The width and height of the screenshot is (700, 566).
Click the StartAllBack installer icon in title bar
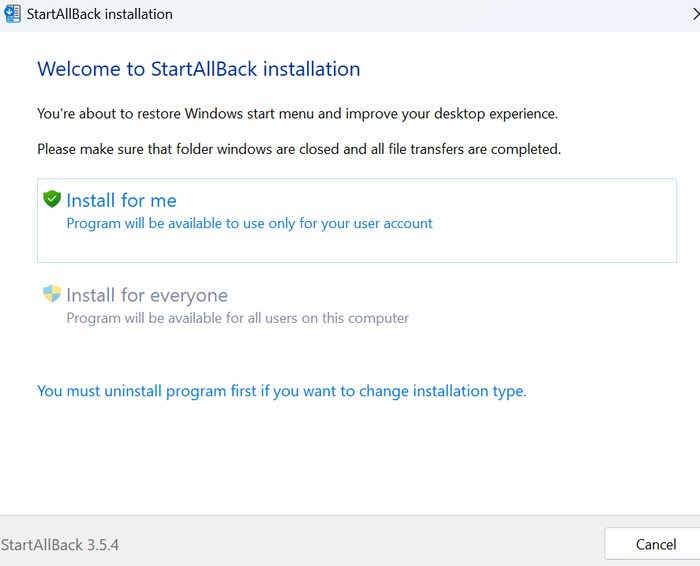tap(12, 14)
